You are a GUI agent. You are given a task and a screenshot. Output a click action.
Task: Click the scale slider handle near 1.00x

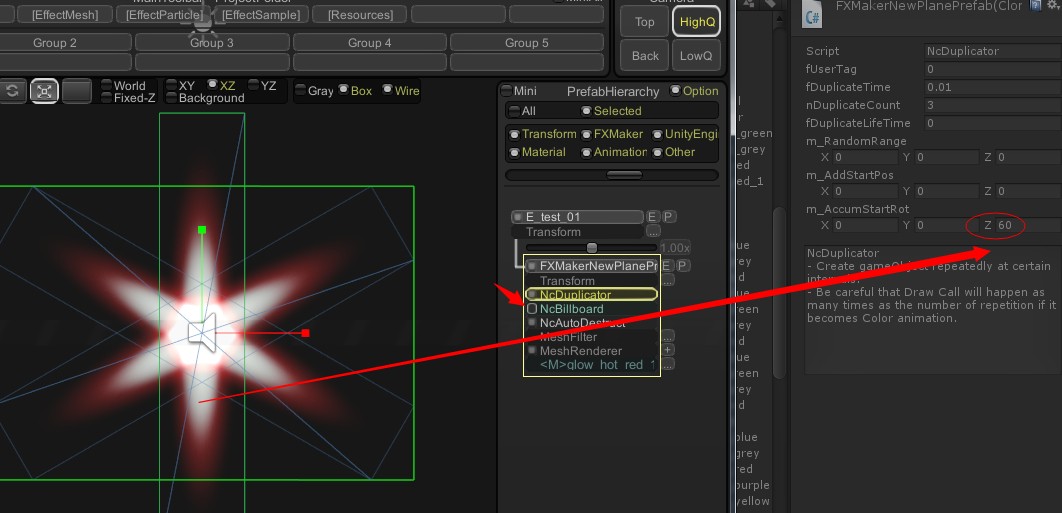pyautogui.click(x=592, y=248)
